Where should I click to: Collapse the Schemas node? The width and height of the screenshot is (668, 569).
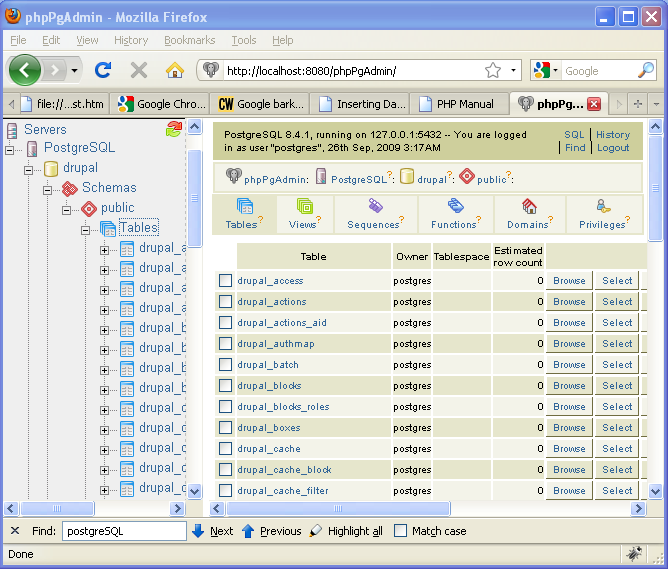(48, 190)
